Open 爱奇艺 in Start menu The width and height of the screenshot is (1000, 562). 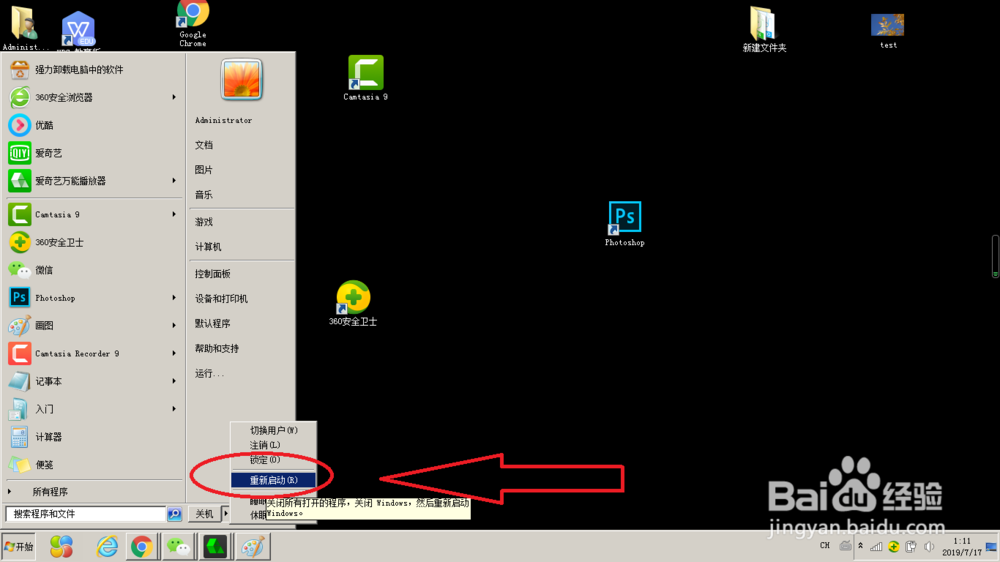pyautogui.click(x=94, y=153)
